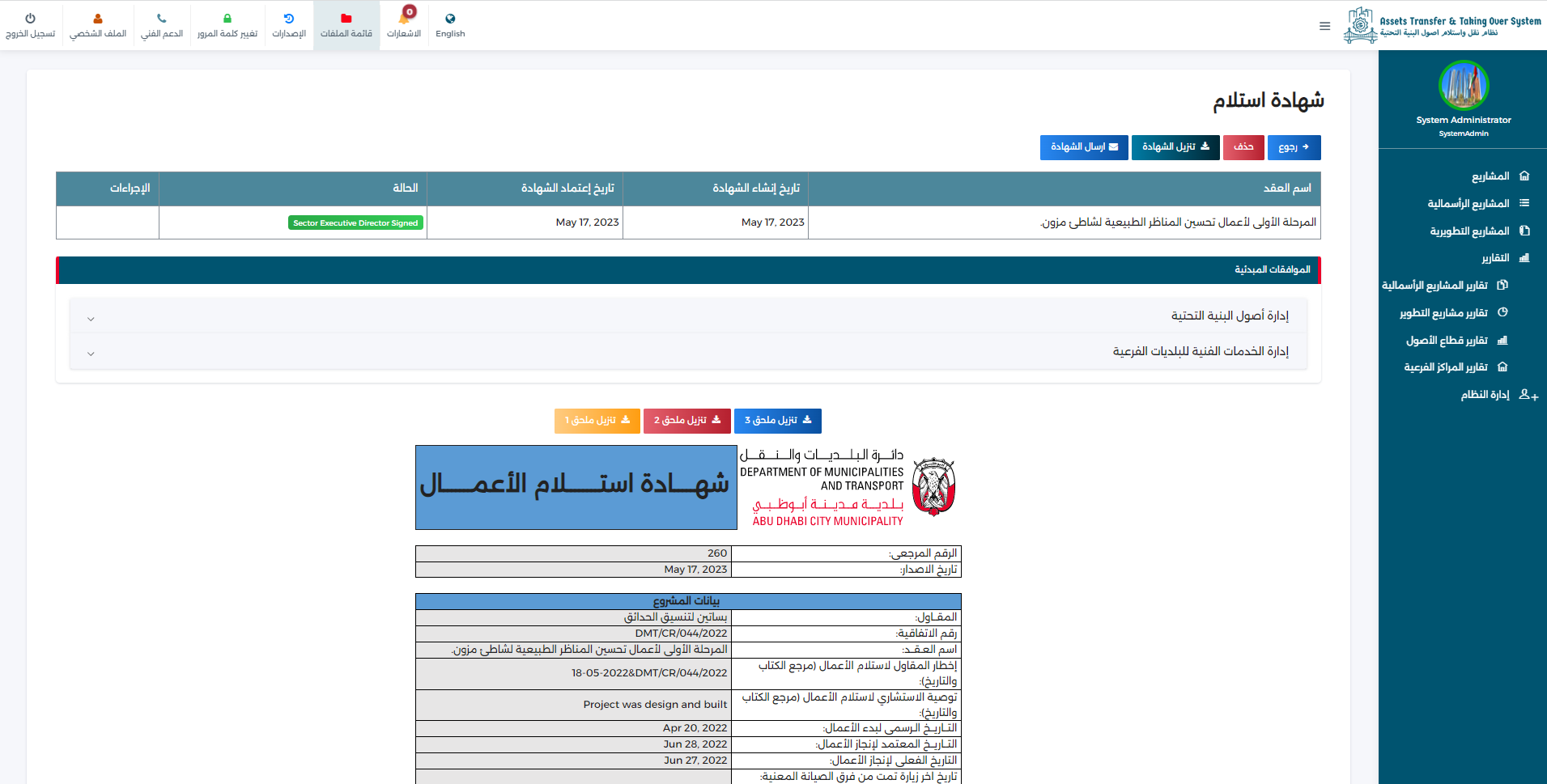Click the إدارة النظام add-user icon
The image size is (1547, 784).
click(x=1528, y=395)
